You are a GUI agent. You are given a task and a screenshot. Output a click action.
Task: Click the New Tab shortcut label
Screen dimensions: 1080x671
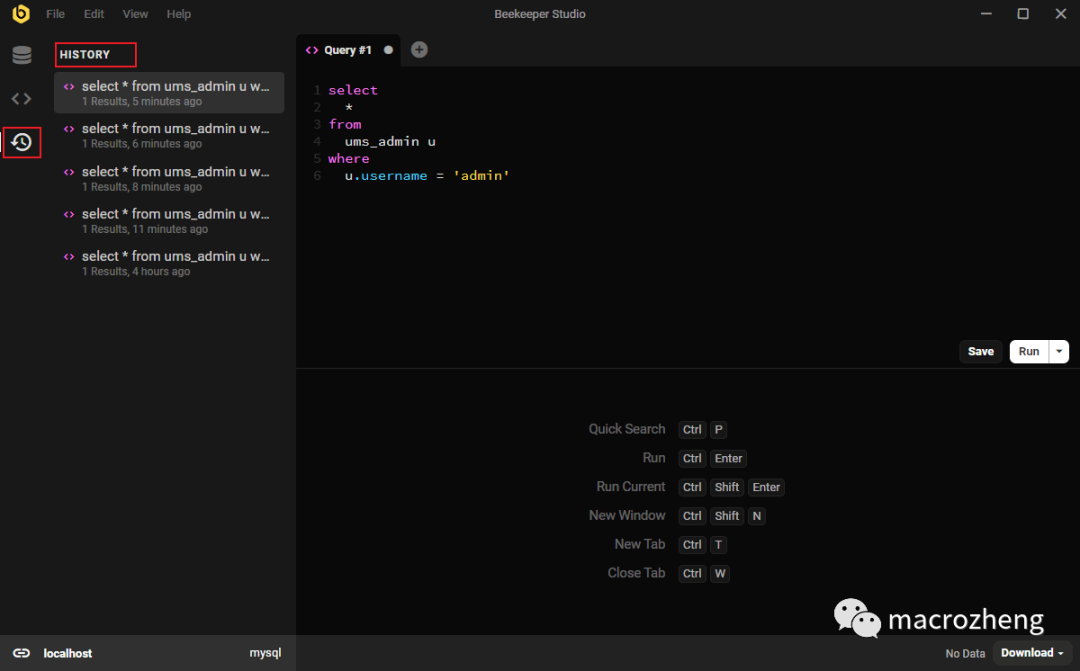[640, 544]
